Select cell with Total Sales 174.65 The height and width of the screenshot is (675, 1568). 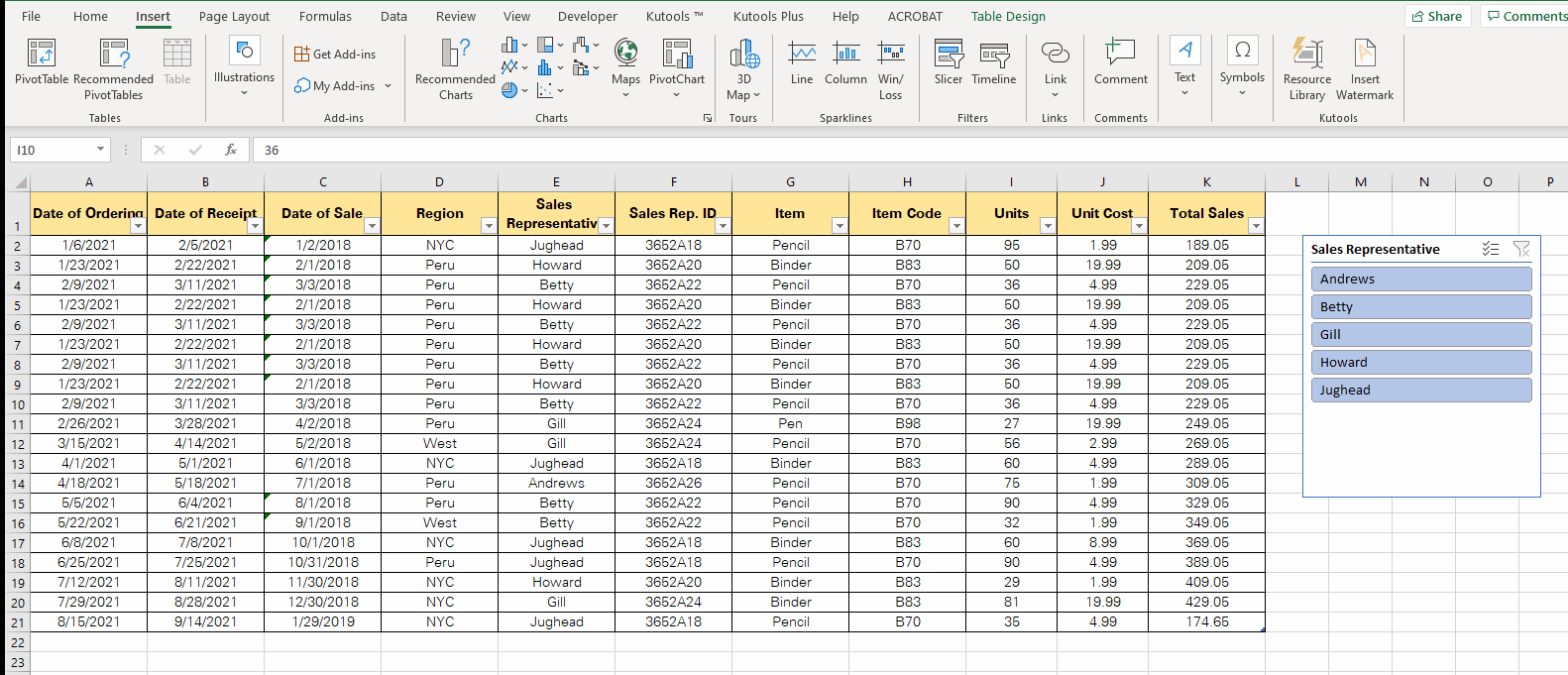click(x=1206, y=621)
